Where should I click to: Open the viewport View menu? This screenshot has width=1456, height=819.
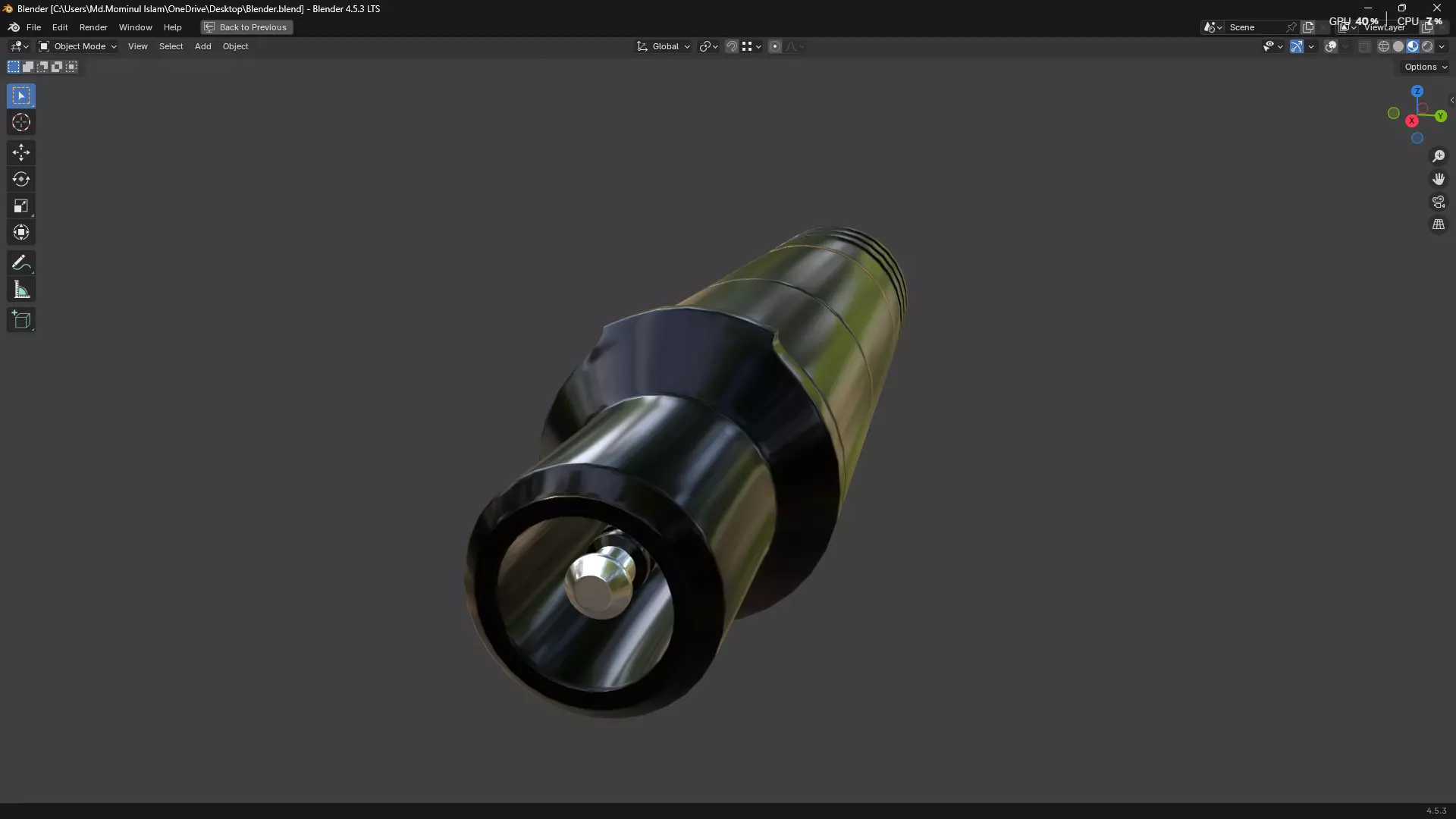pyautogui.click(x=137, y=46)
